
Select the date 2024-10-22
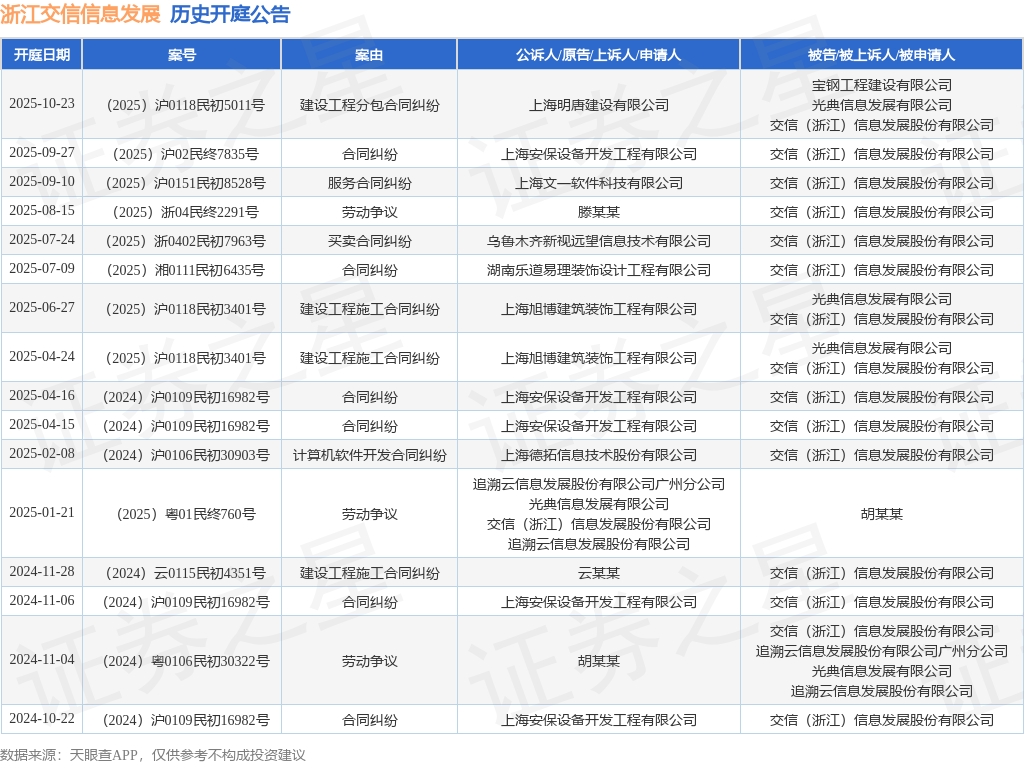pos(42,718)
